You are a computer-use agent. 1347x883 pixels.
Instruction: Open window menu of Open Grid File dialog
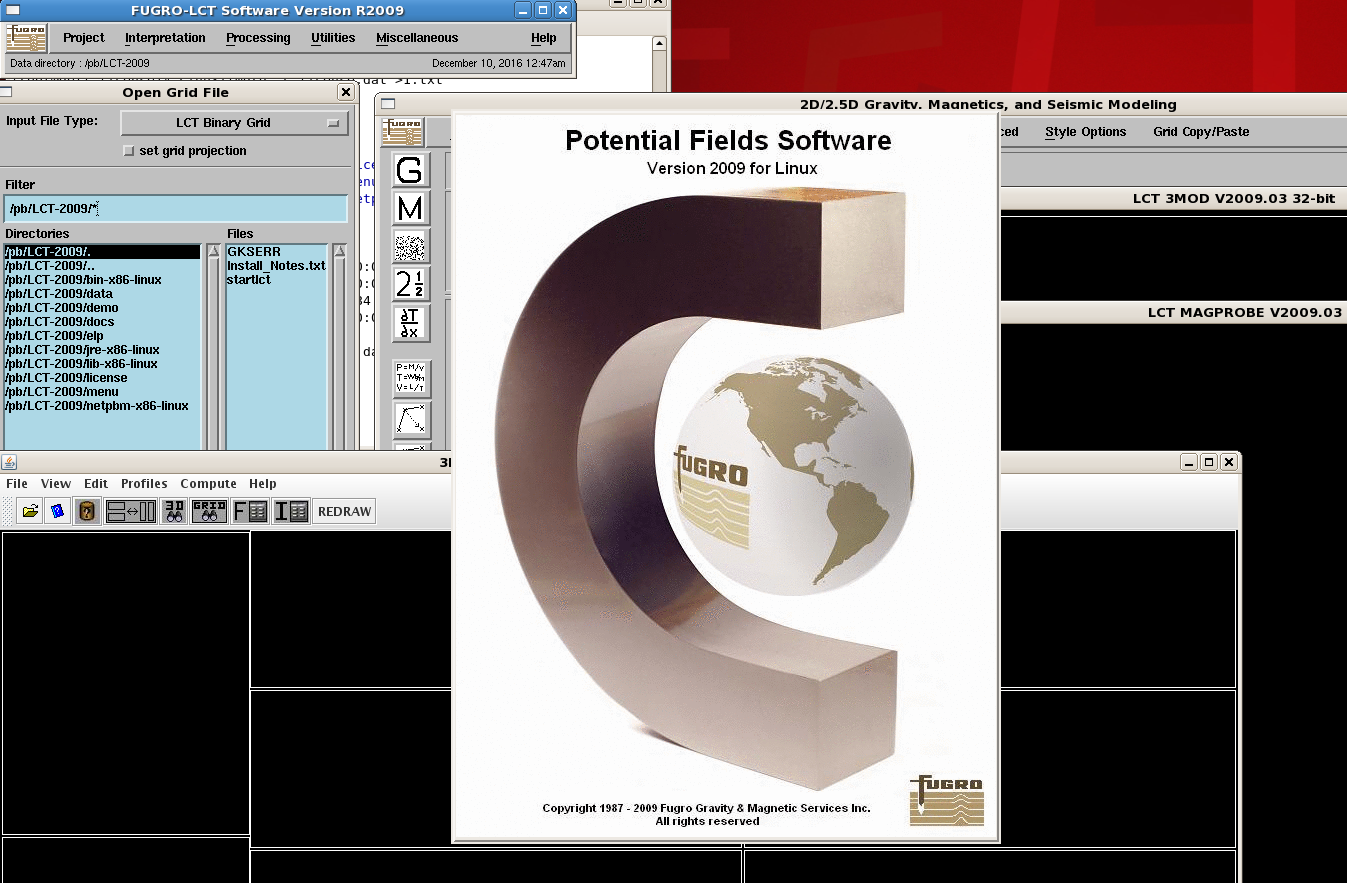pyautogui.click(x=6, y=92)
